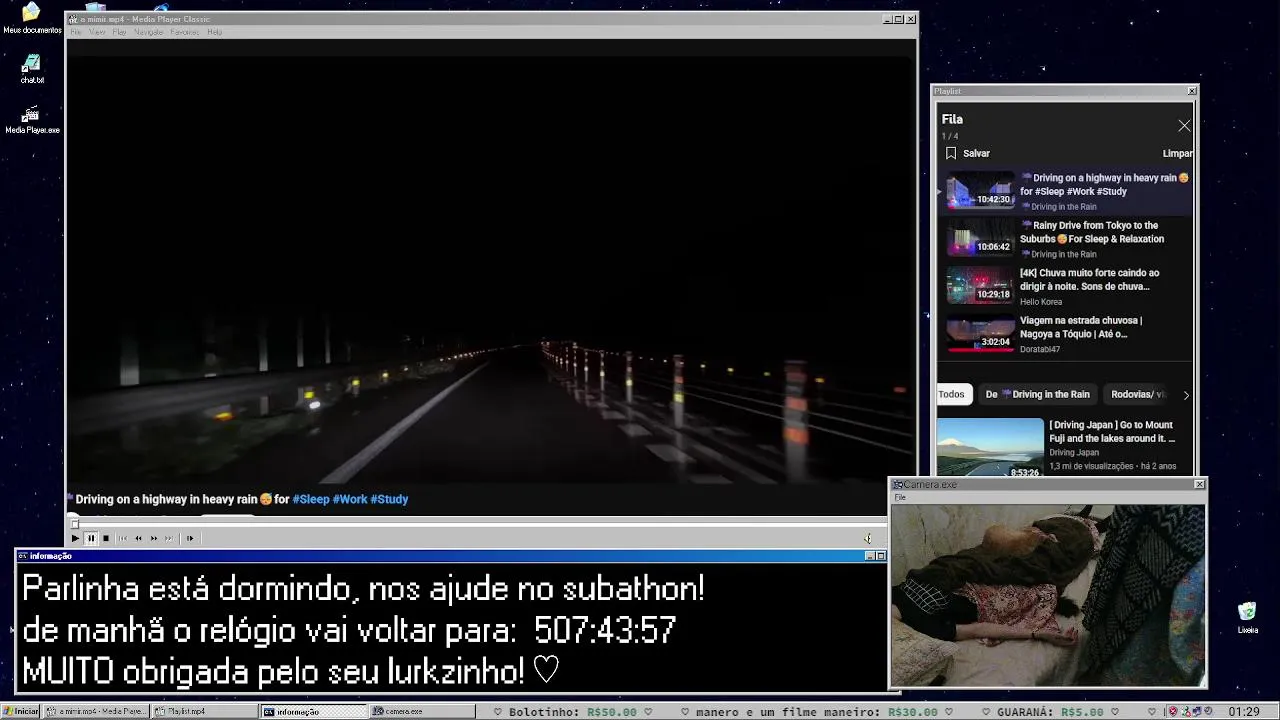The width and height of the screenshot is (1280, 720).
Task: Stop playback with the Stop button
Action: (106, 538)
